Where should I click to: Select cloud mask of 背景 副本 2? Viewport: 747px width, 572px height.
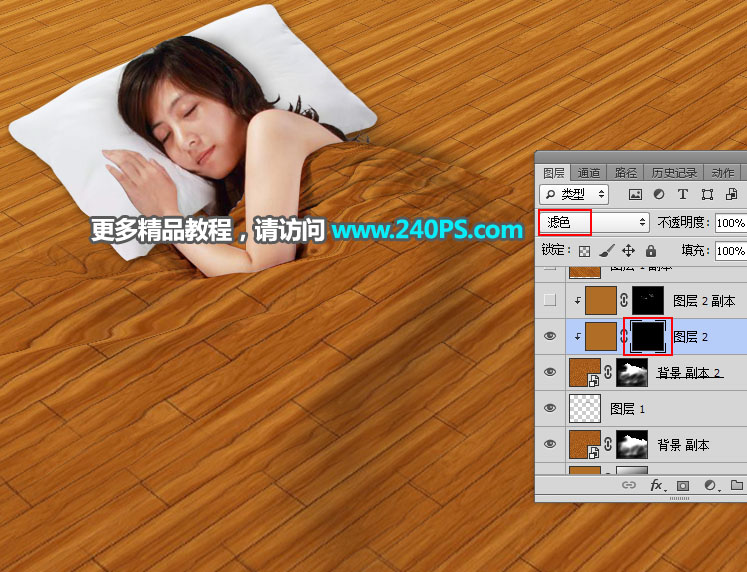tap(632, 372)
